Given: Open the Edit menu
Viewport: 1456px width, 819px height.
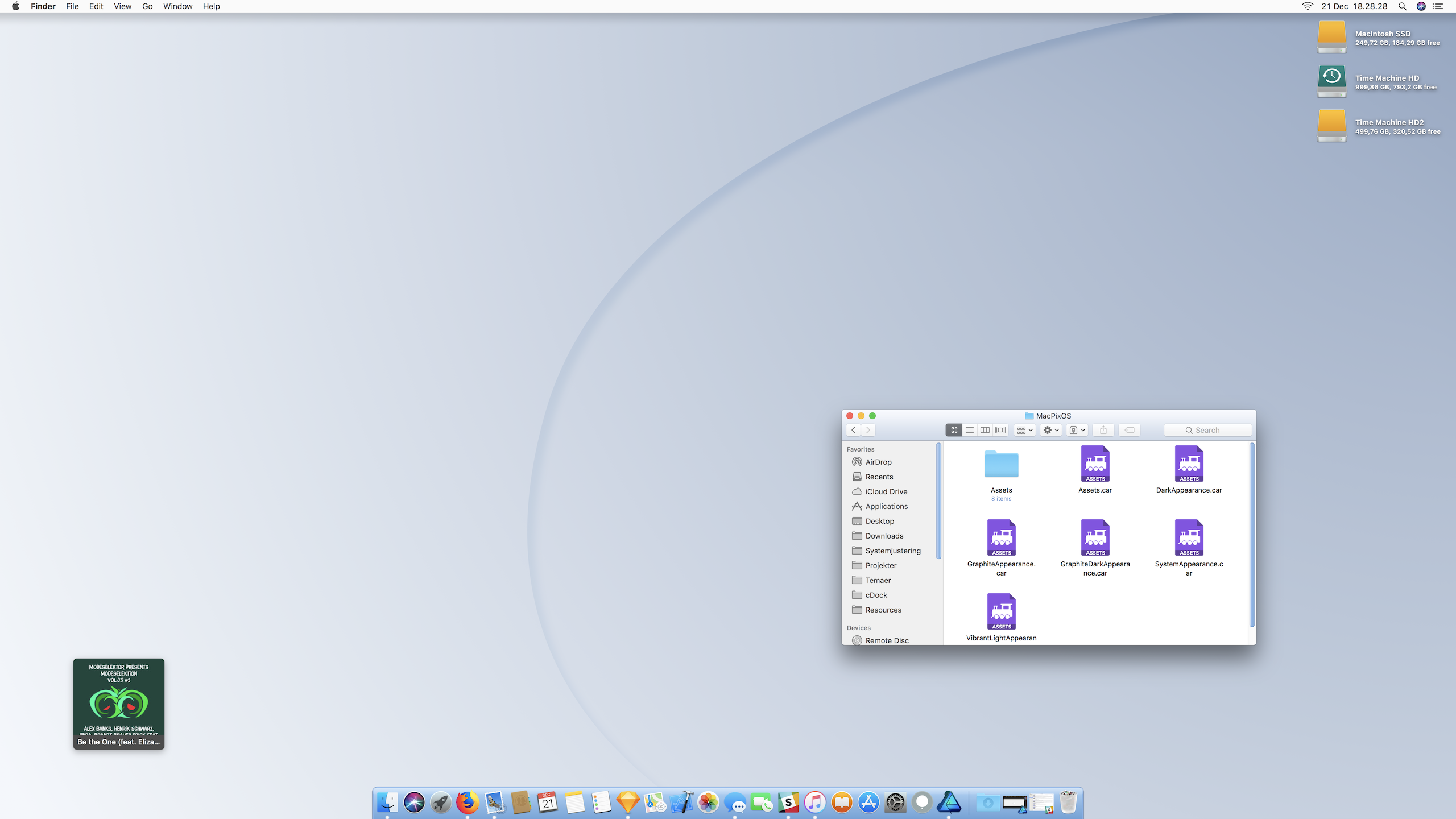Looking at the screenshot, I should pos(96,6).
